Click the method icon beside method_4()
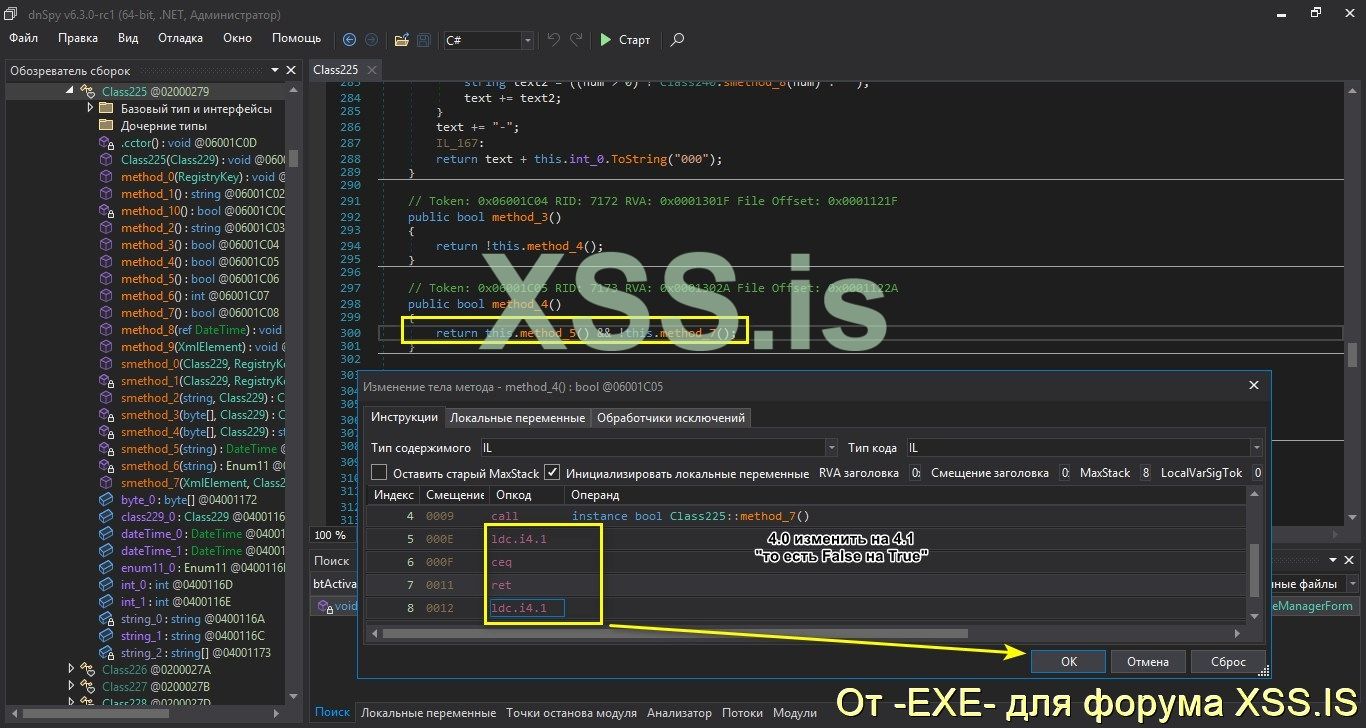 coord(106,262)
